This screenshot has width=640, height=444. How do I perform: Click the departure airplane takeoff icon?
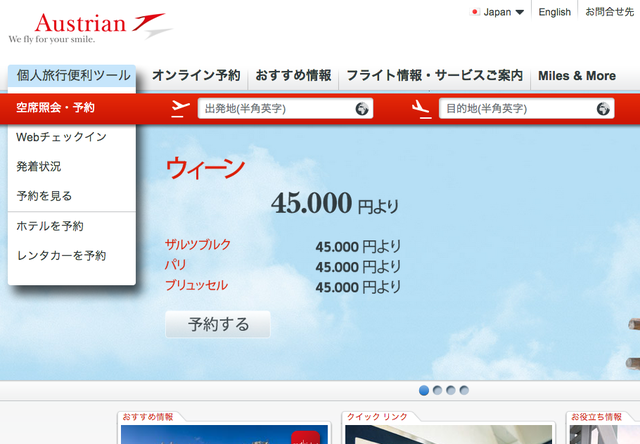click(180, 109)
